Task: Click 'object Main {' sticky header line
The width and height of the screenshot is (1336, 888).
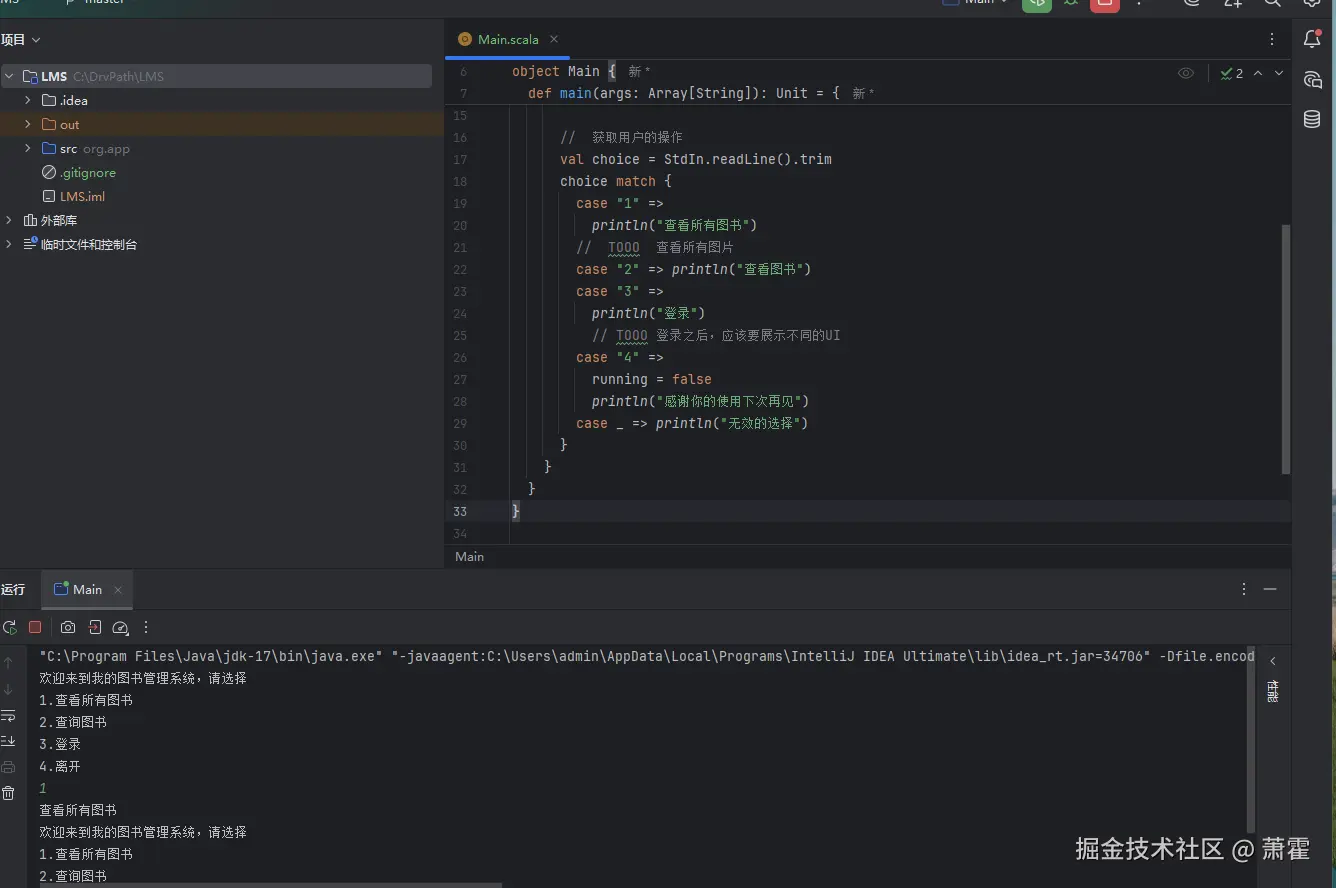Action: pyautogui.click(x=565, y=72)
